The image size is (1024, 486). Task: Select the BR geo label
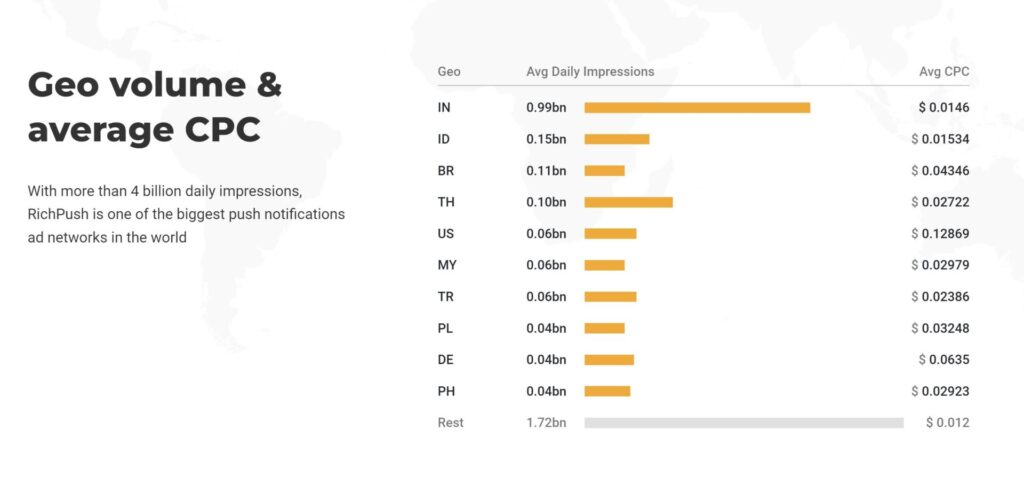point(445,170)
